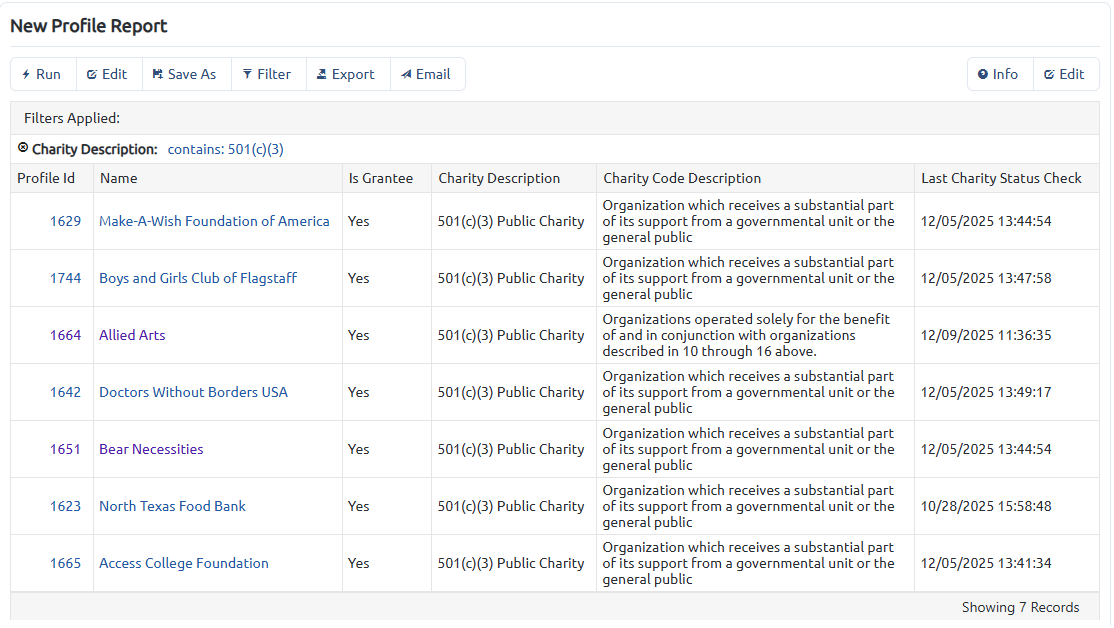Open profile id 1744 link
1114x628 pixels.
pos(65,278)
